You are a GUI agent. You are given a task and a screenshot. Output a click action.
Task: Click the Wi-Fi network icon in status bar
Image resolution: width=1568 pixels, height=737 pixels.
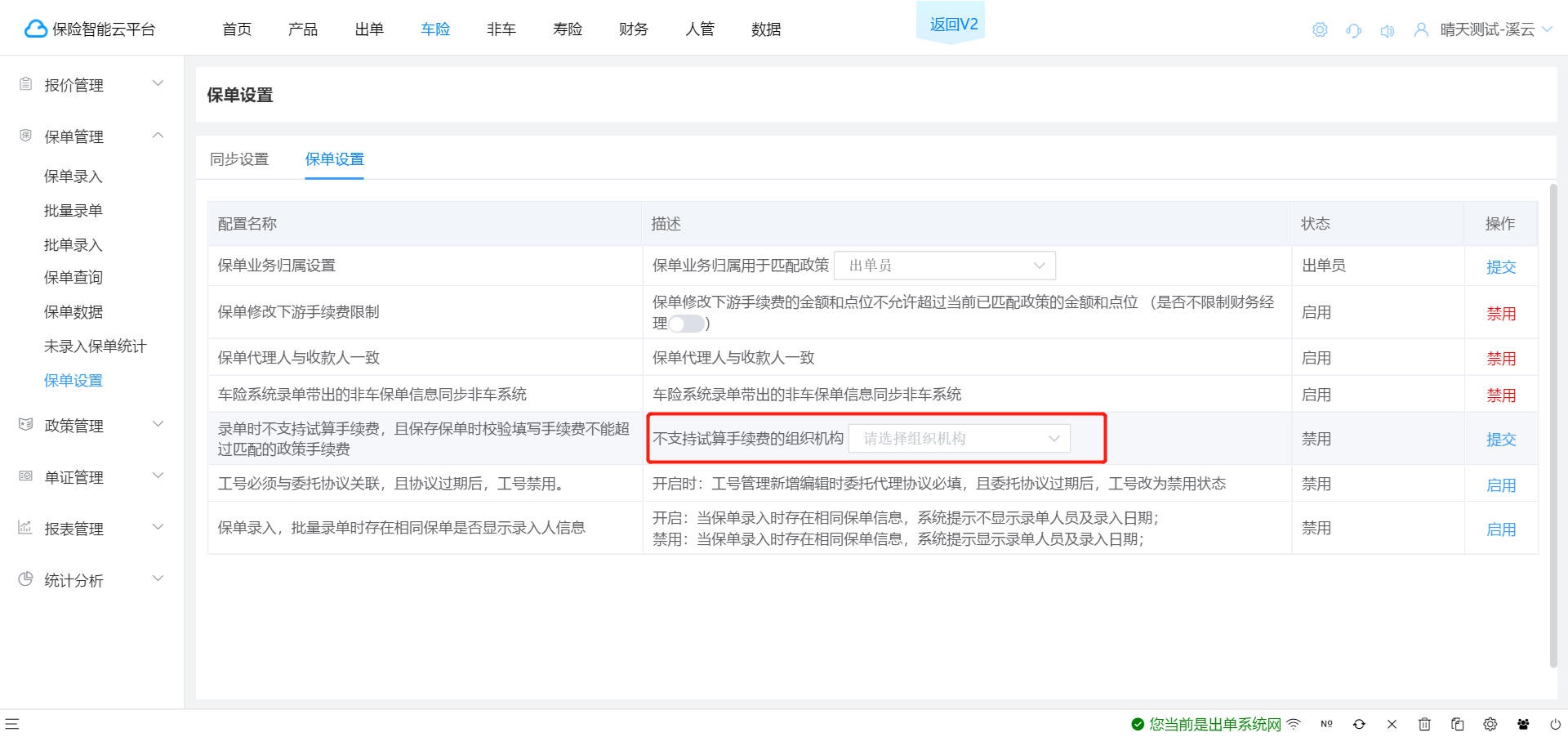point(1294,724)
